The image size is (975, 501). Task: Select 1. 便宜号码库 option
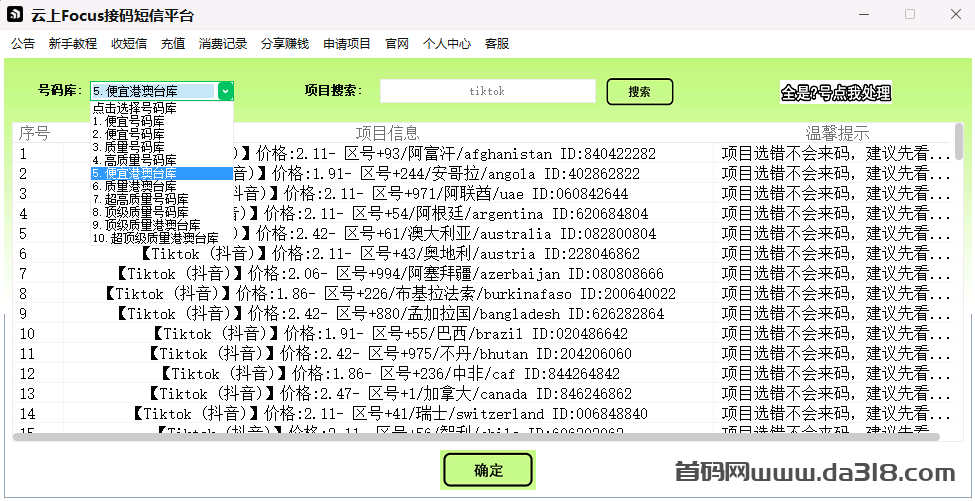click(162, 121)
